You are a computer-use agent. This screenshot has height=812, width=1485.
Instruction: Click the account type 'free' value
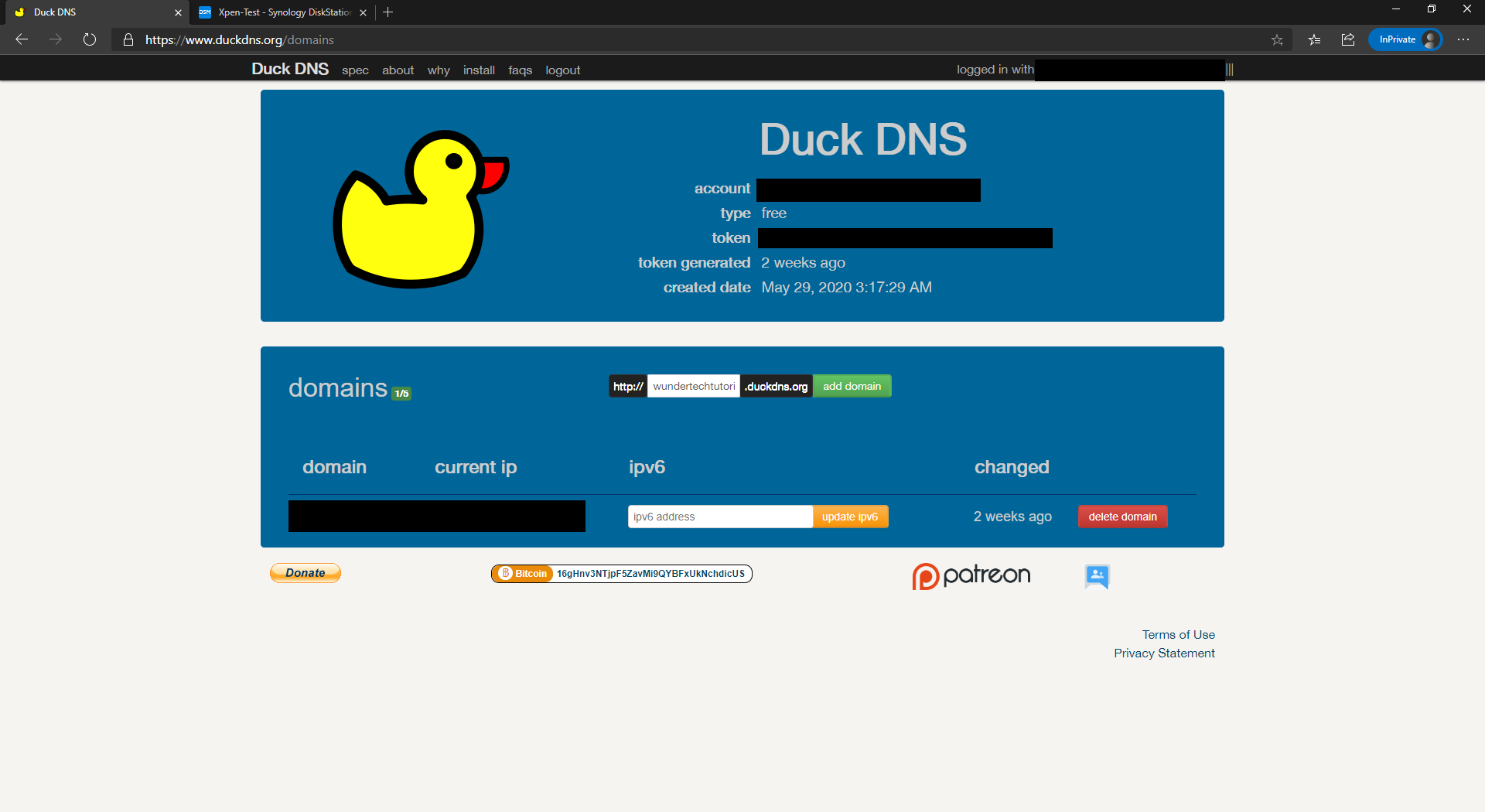coord(773,213)
